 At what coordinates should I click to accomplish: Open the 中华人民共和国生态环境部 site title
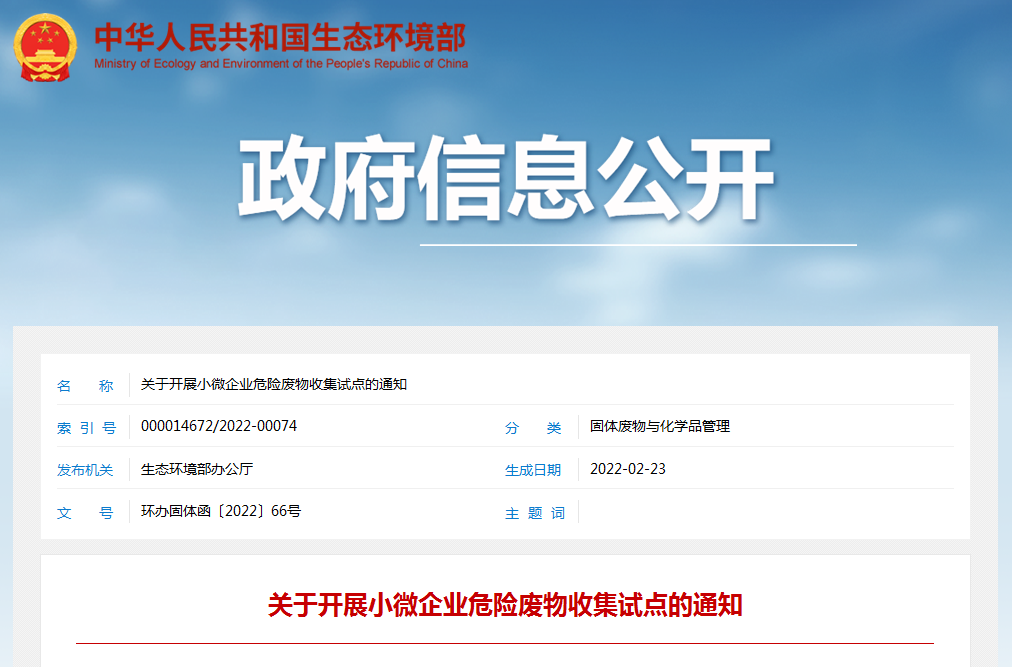280,37
